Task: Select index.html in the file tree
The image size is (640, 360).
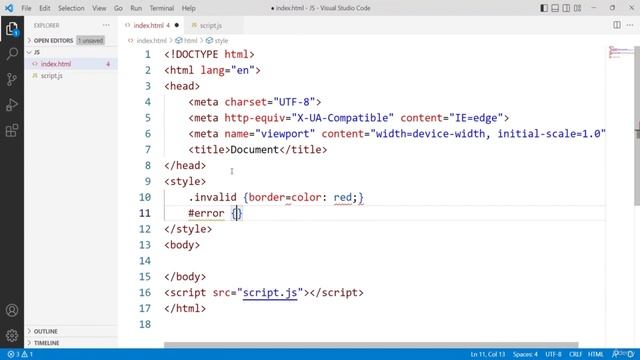Action: pyautogui.click(x=71, y=64)
